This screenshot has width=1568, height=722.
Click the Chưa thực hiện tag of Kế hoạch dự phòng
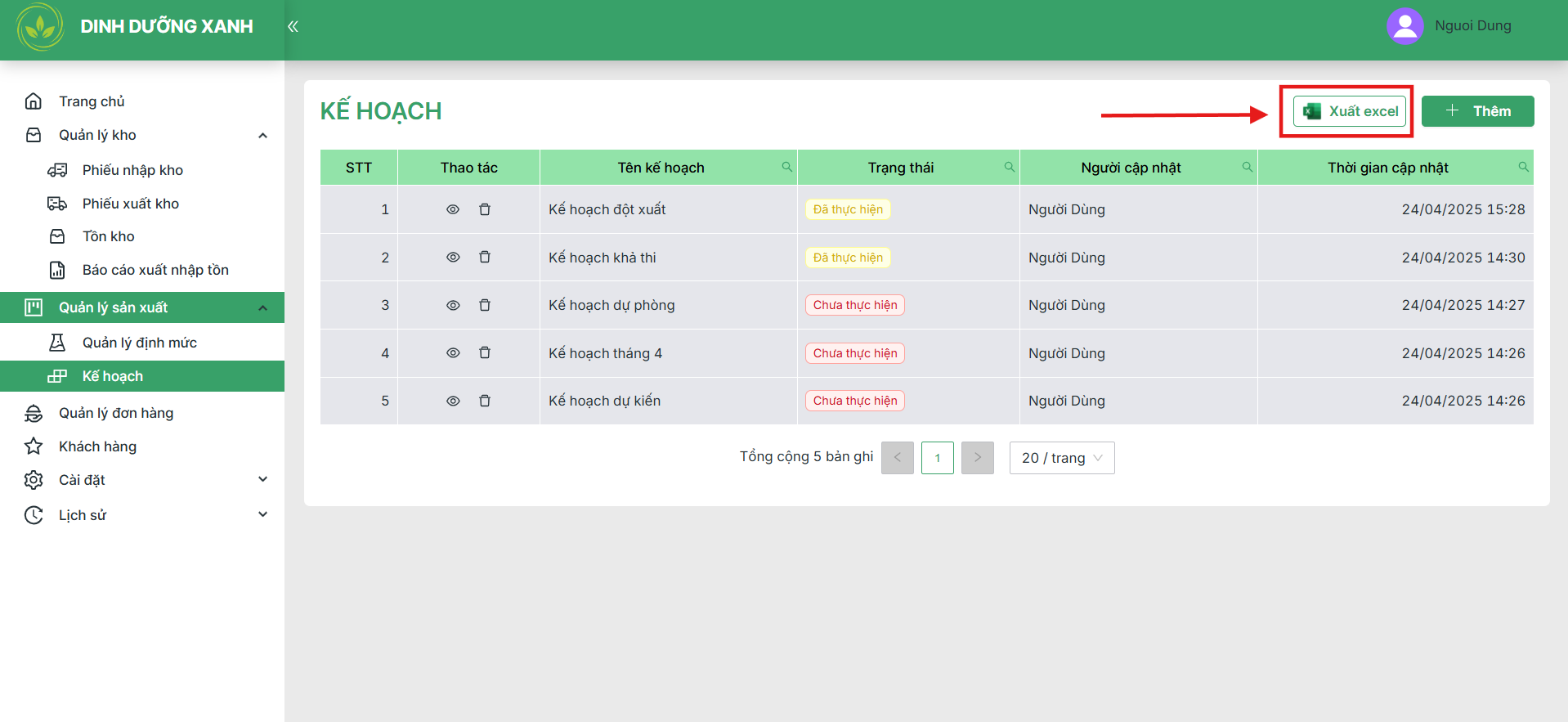click(855, 305)
